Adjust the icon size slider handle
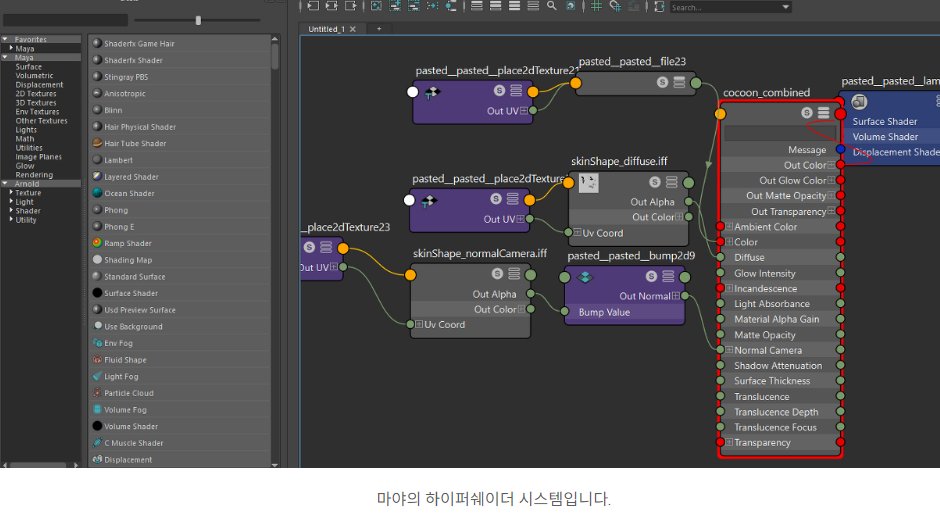 [198, 20]
